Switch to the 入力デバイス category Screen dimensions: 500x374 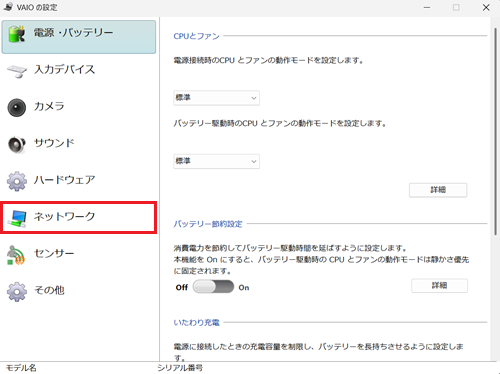coord(79,70)
